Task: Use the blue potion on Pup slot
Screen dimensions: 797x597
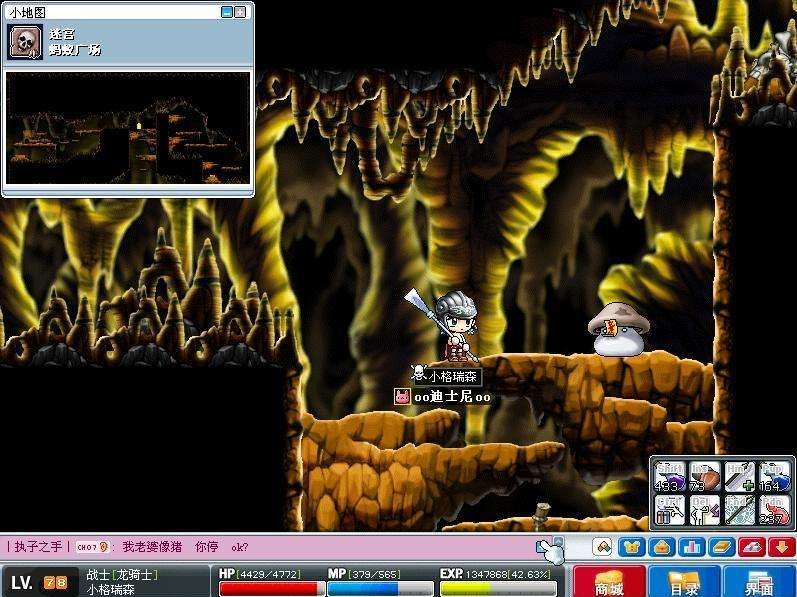Action: [775, 477]
